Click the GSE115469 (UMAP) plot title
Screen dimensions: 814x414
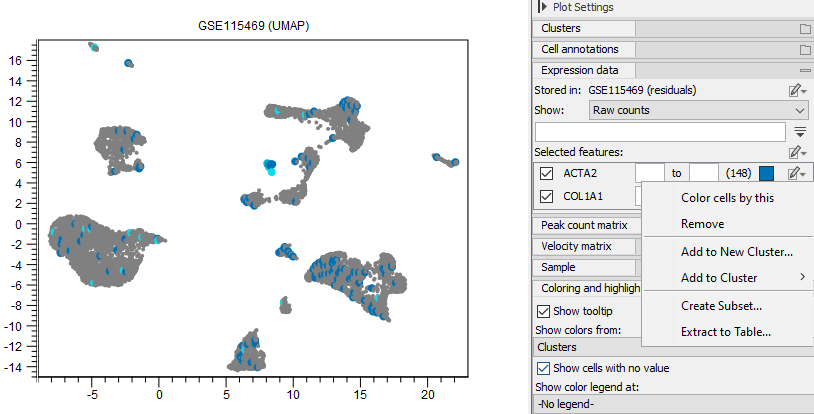pyautogui.click(x=253, y=25)
